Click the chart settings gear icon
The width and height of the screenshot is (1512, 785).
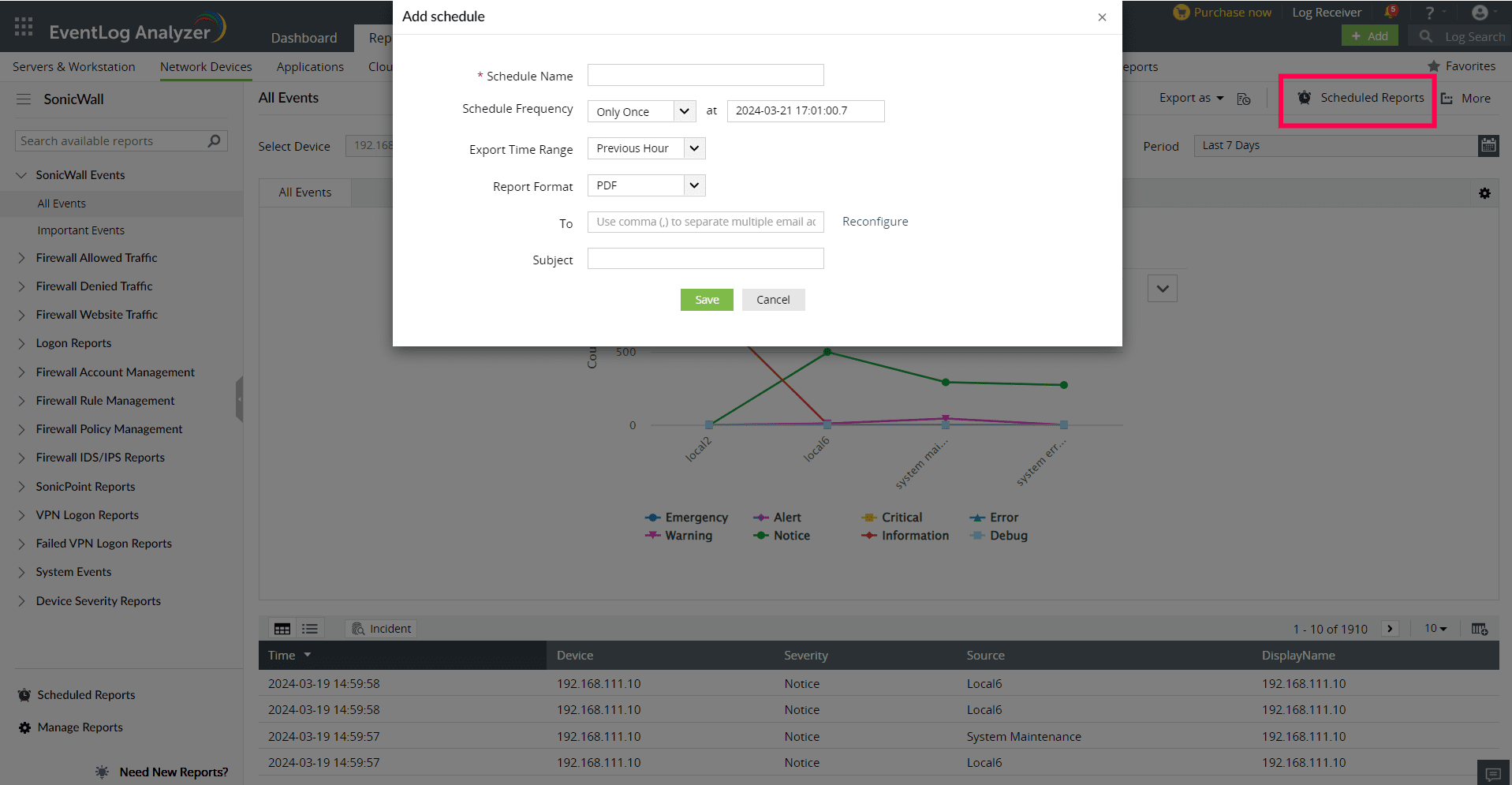tap(1485, 193)
